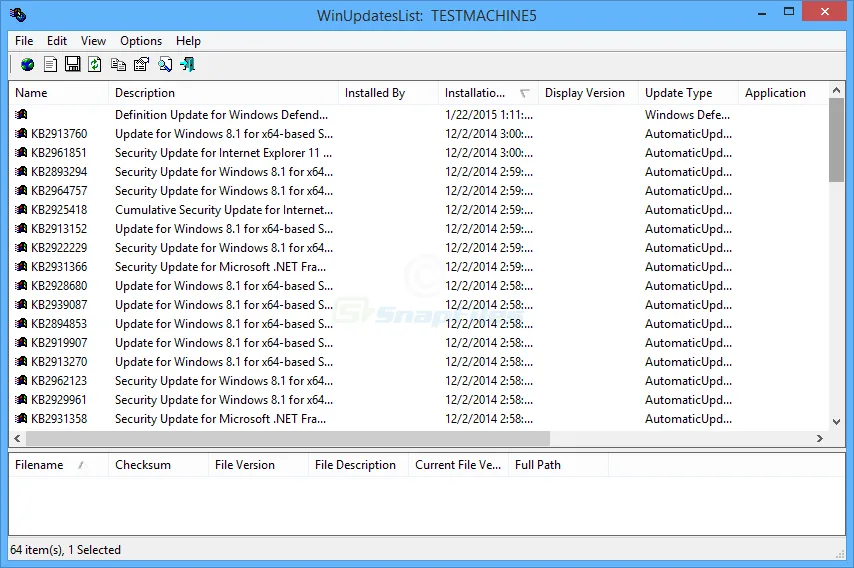Open the Edit menu
Image resolution: width=854 pixels, height=568 pixels.
pyautogui.click(x=57, y=41)
